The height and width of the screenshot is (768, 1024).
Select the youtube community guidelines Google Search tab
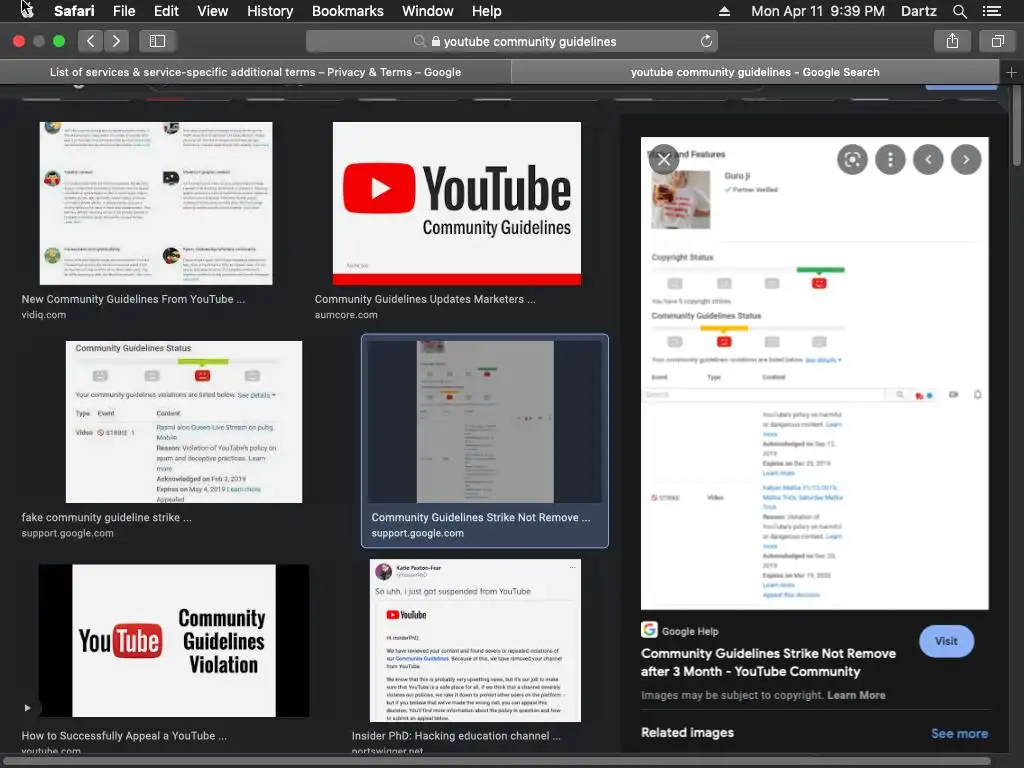(755, 72)
